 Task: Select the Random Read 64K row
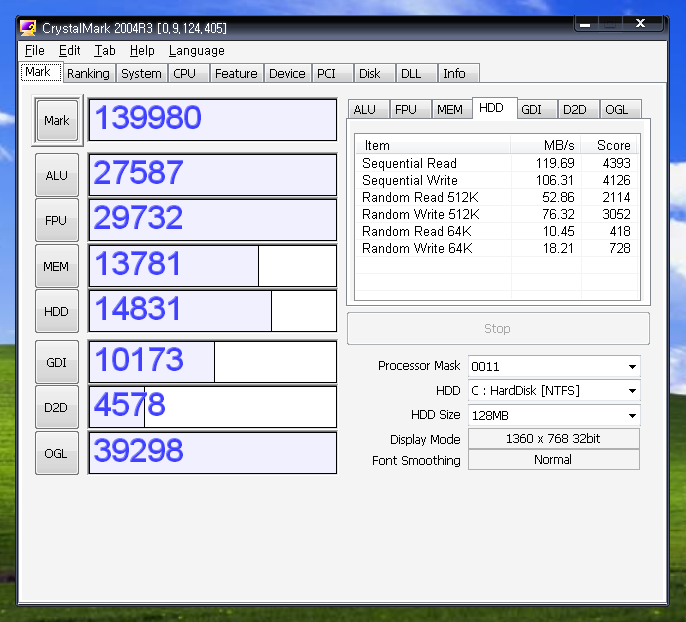(497, 231)
